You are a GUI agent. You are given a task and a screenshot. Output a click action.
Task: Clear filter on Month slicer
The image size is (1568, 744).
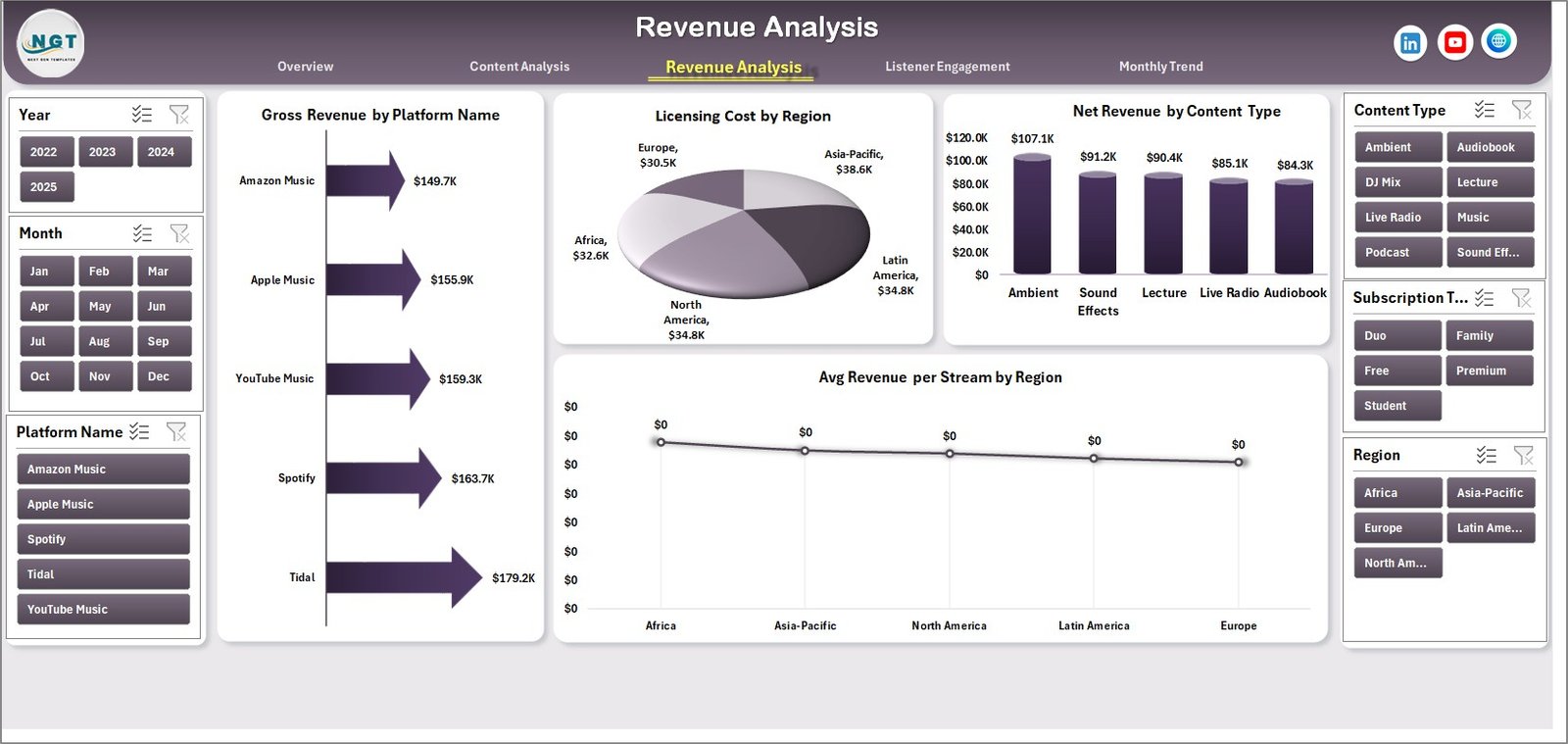179,233
